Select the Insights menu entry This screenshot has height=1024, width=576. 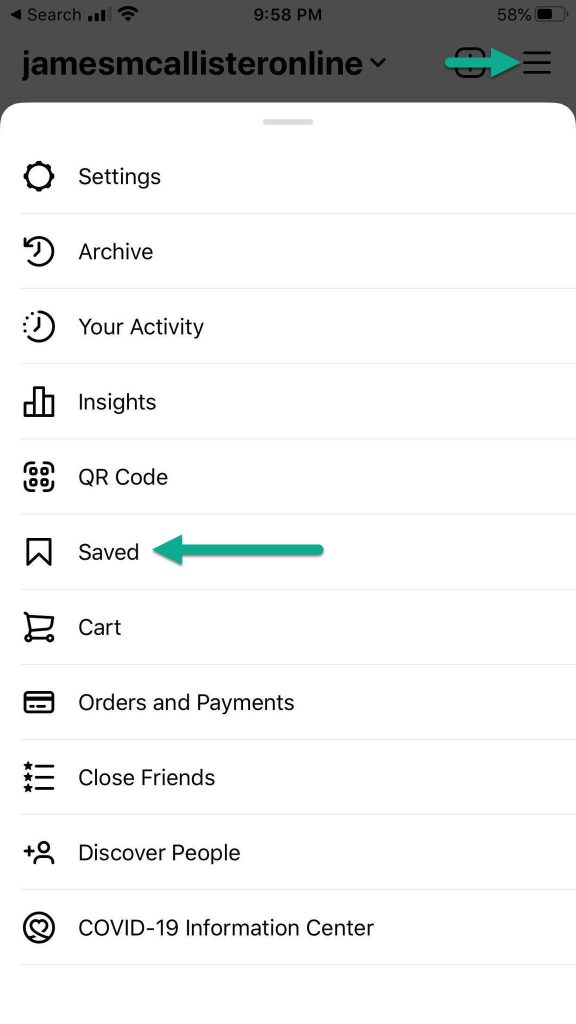pyautogui.click(x=298, y=402)
